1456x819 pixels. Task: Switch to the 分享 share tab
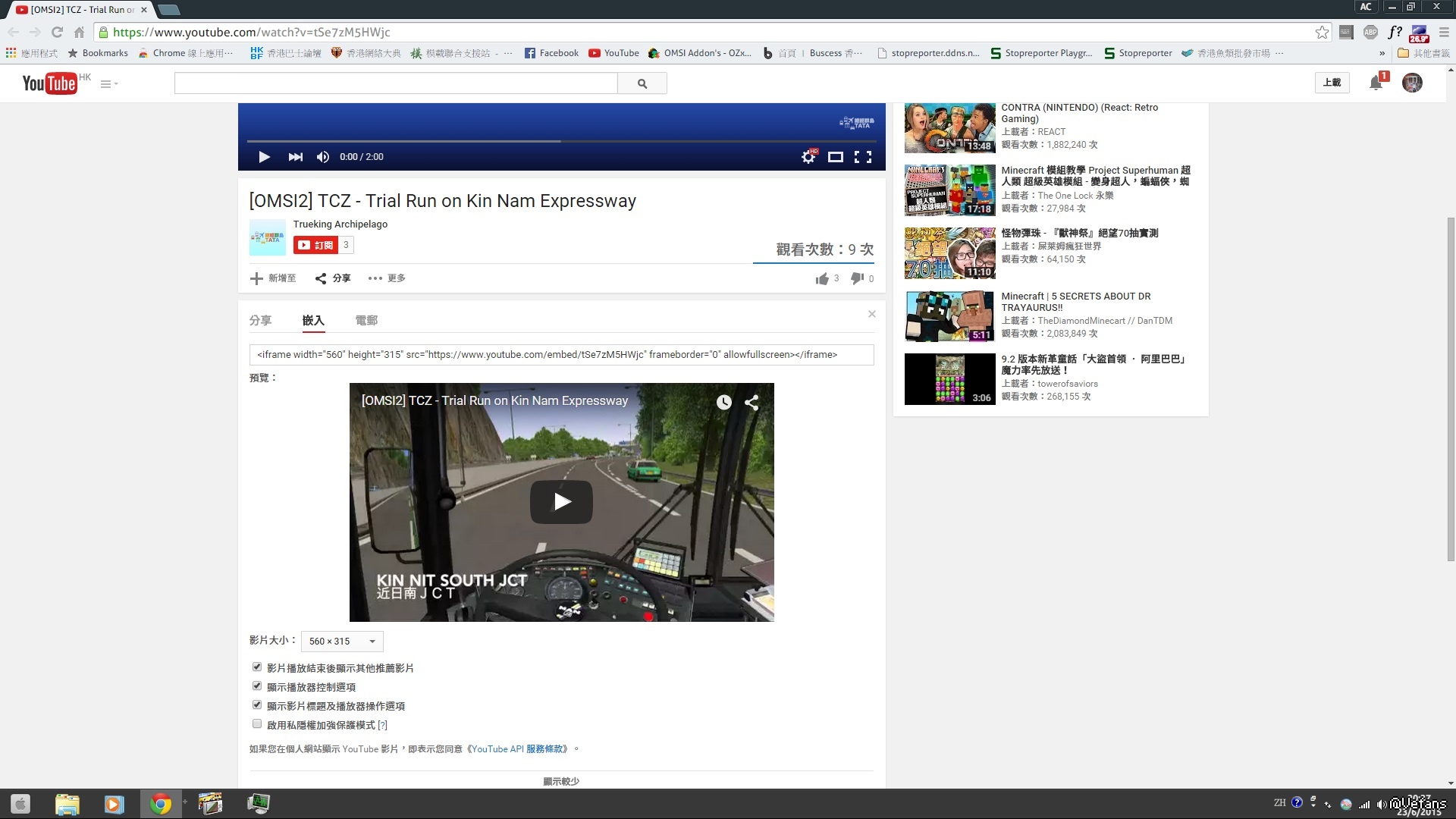260,320
